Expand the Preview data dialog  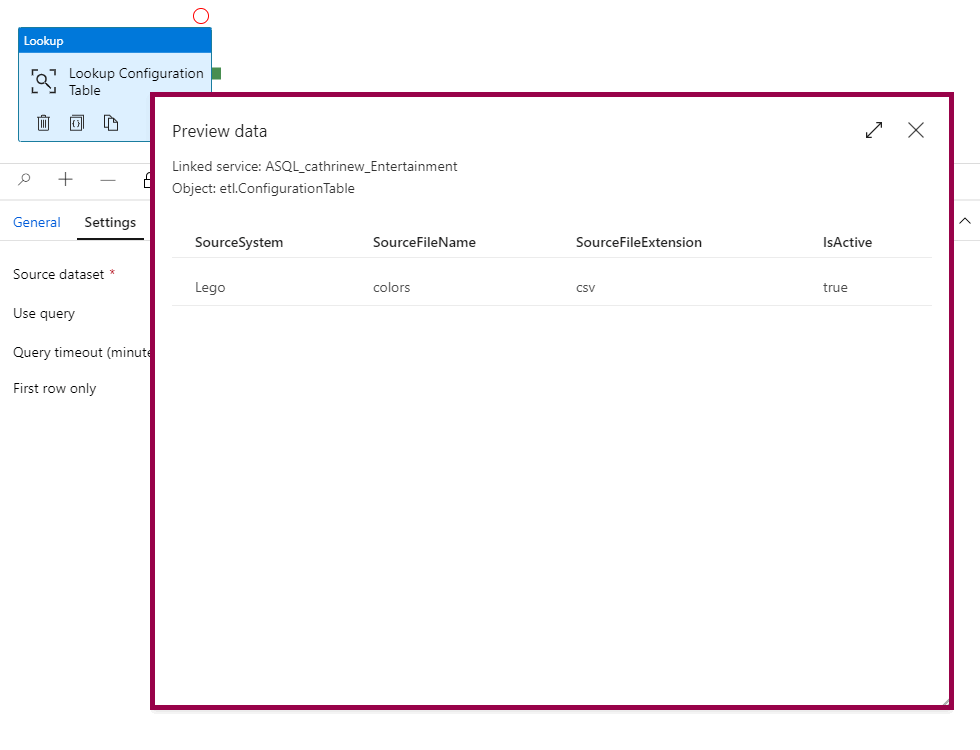pos(874,130)
